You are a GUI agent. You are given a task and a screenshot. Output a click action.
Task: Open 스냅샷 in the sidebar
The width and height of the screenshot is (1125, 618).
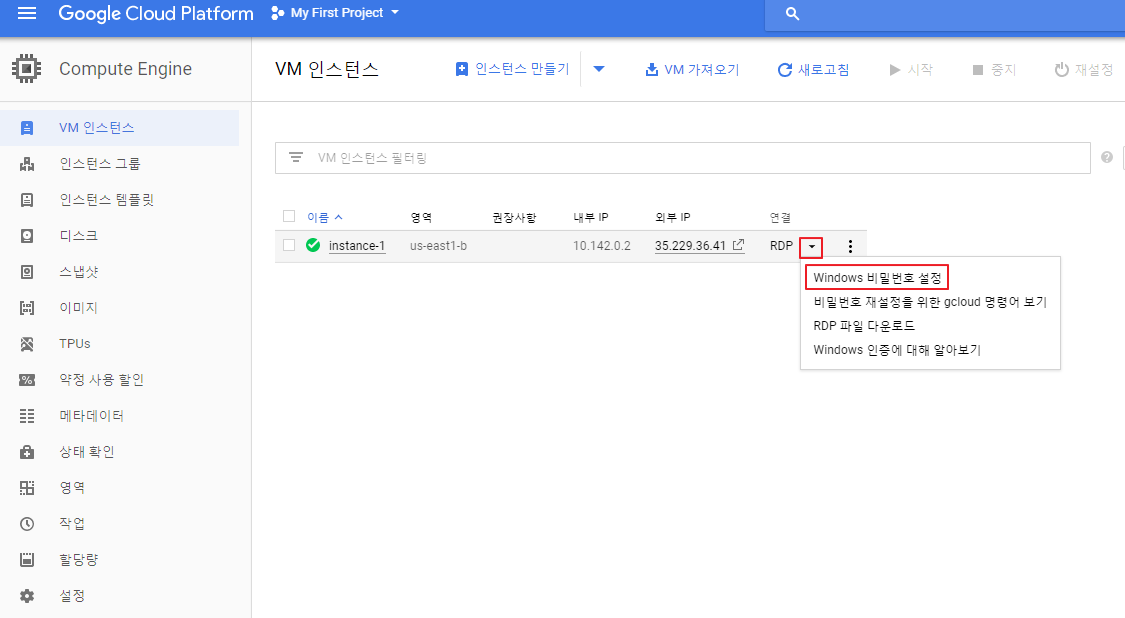pyautogui.click(x=78, y=271)
